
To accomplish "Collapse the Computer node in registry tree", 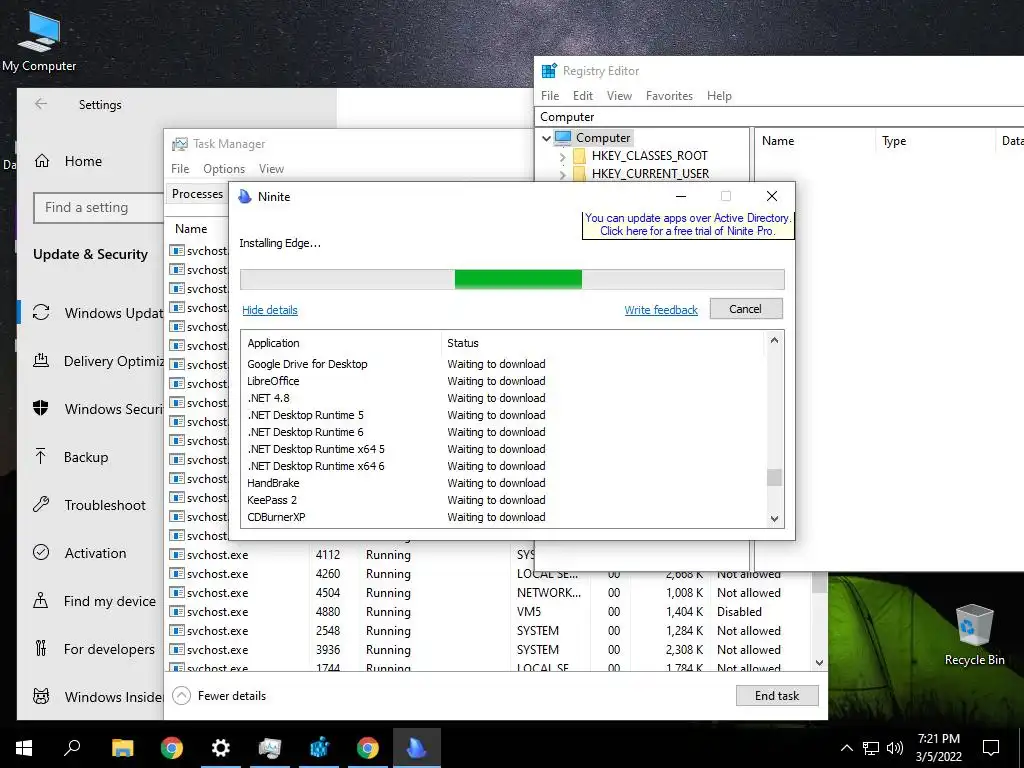I will [546, 138].
